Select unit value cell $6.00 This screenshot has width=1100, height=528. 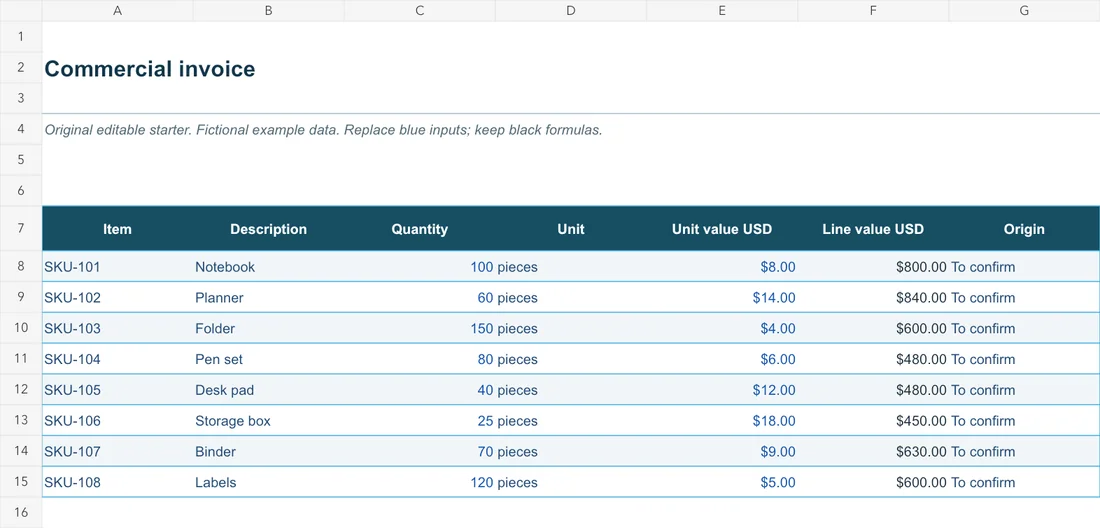point(722,359)
